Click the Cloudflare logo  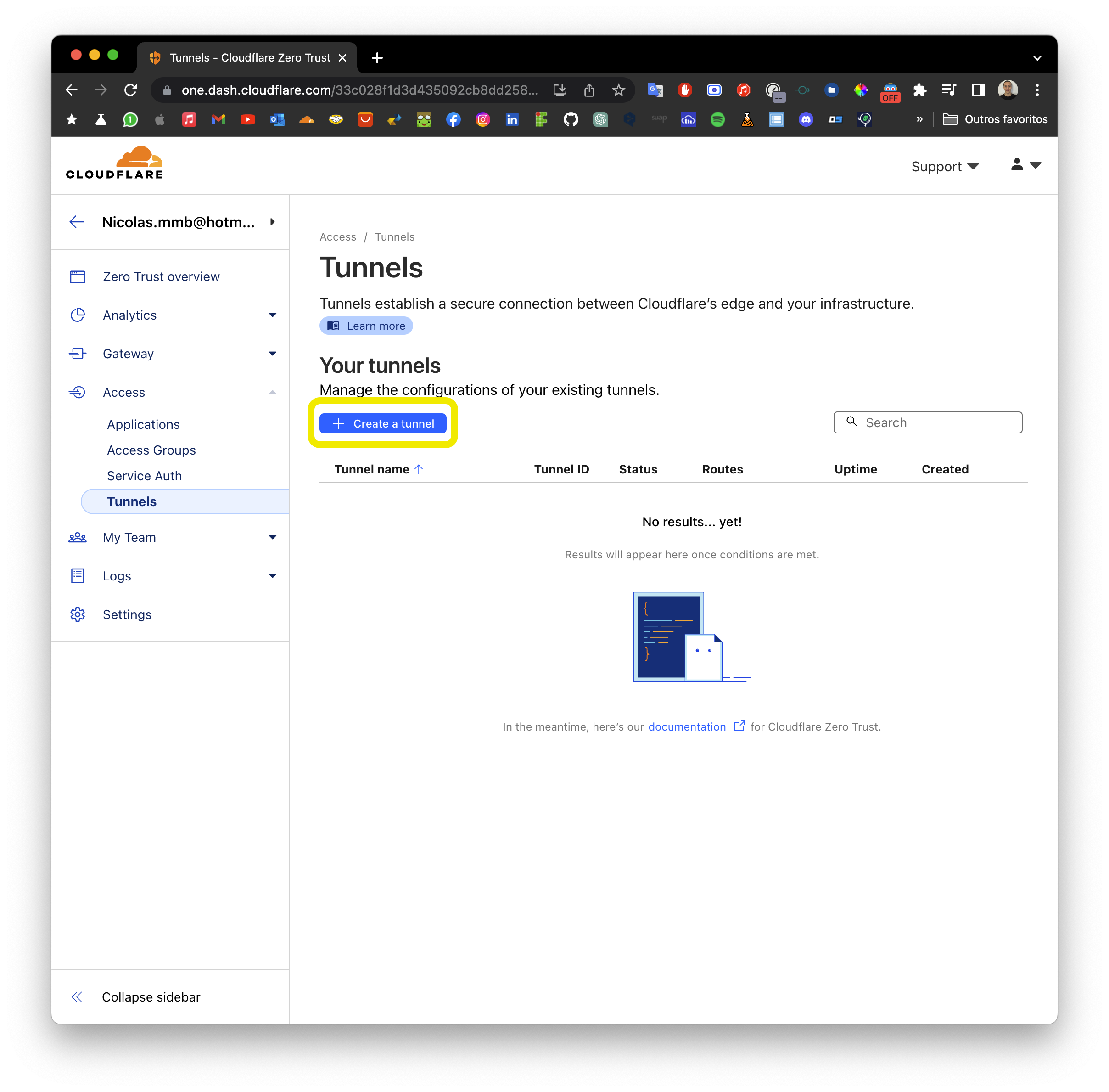click(x=115, y=163)
